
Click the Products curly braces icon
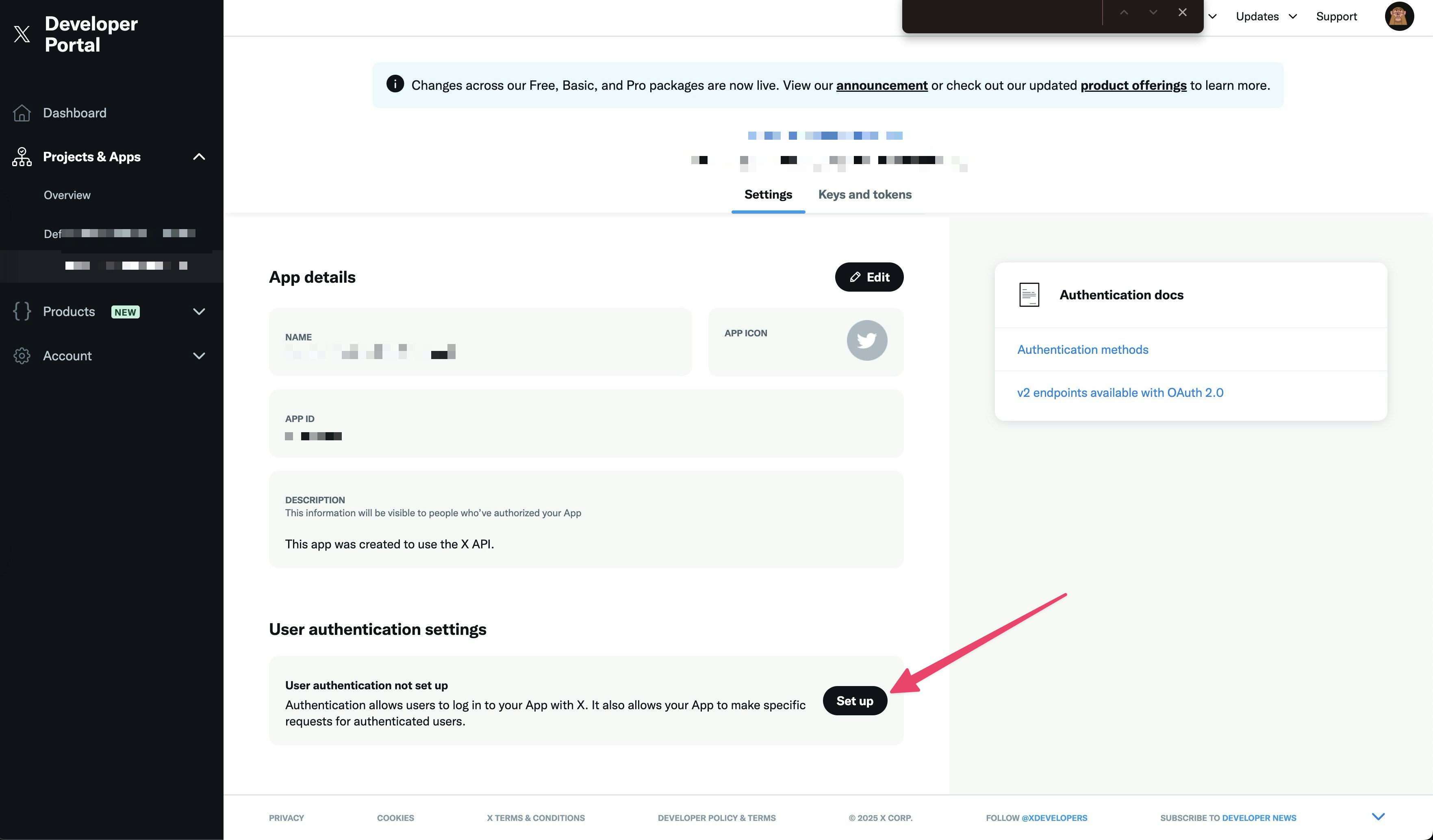click(x=22, y=312)
